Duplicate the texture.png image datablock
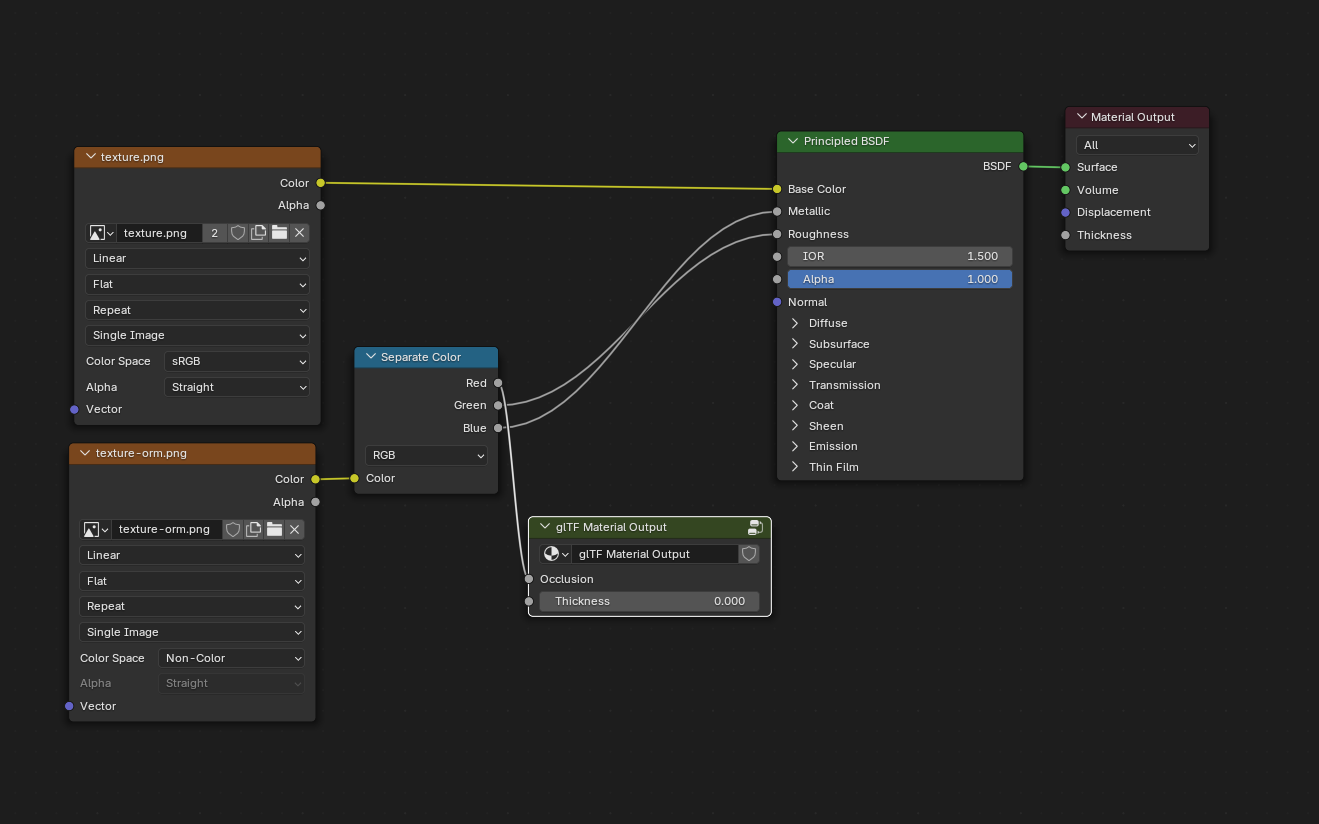 [x=258, y=233]
